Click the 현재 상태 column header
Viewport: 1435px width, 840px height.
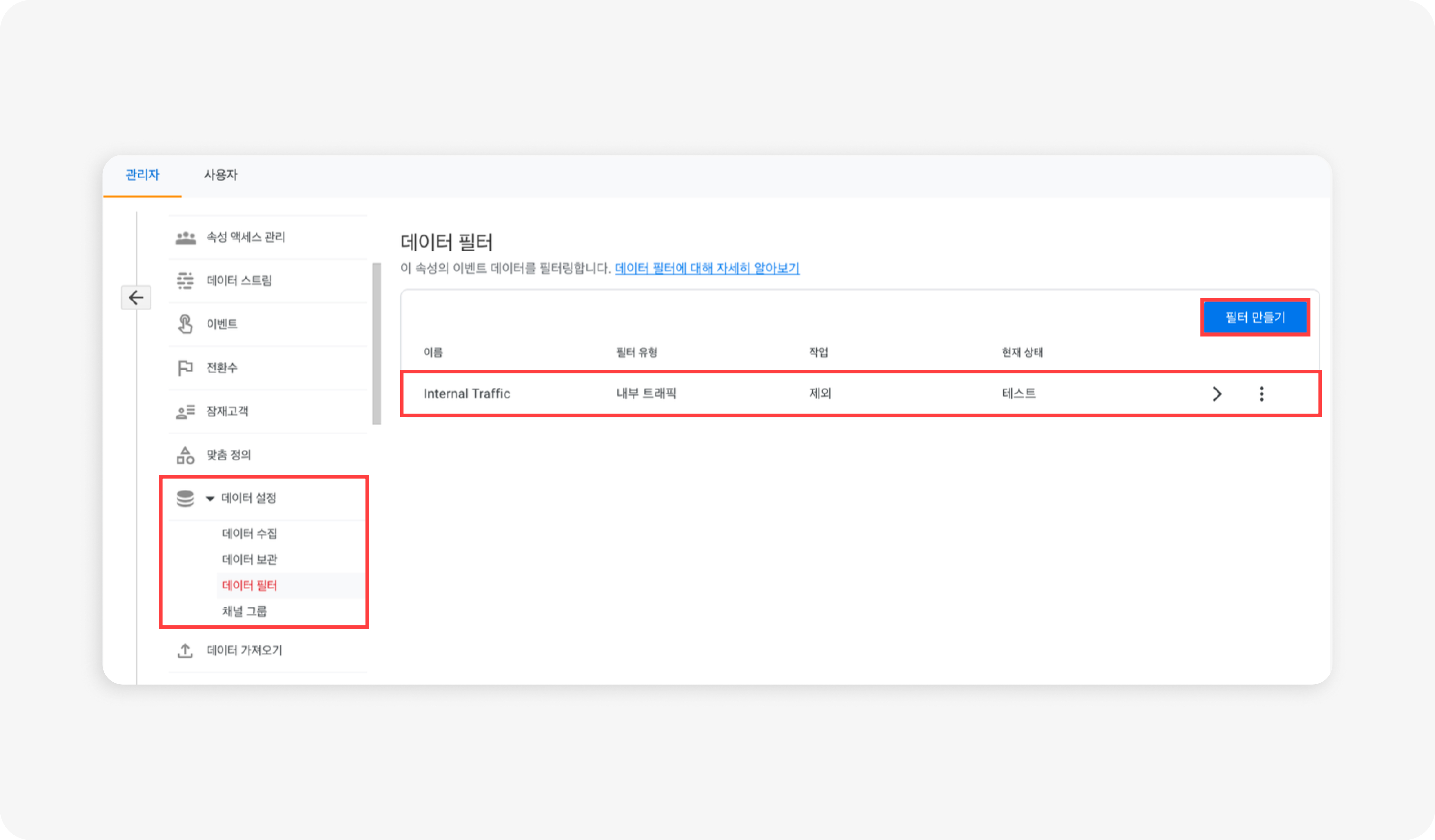1022,352
